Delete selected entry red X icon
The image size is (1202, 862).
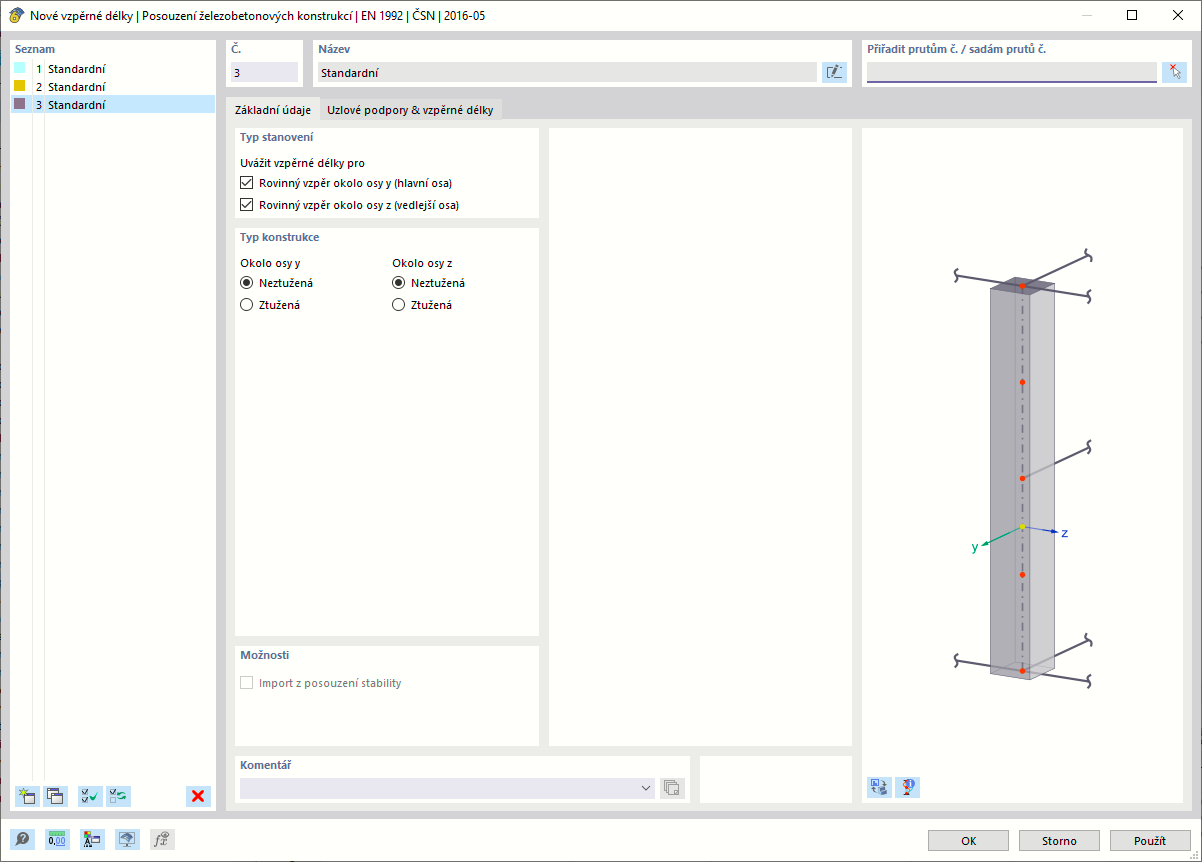click(198, 796)
